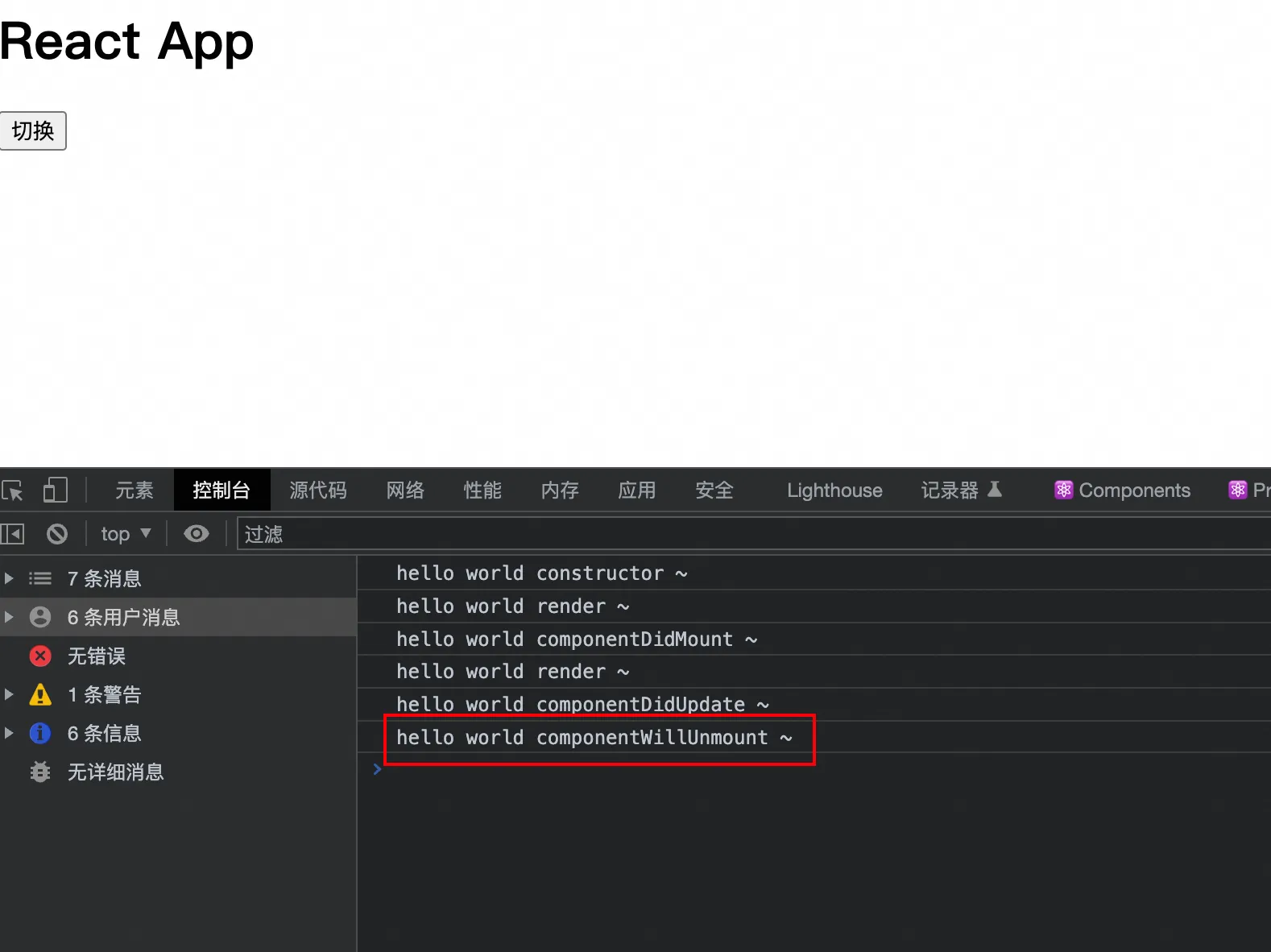Select the blue info circle icon
Viewport: 1271px width, 952px height.
pyautogui.click(x=40, y=734)
